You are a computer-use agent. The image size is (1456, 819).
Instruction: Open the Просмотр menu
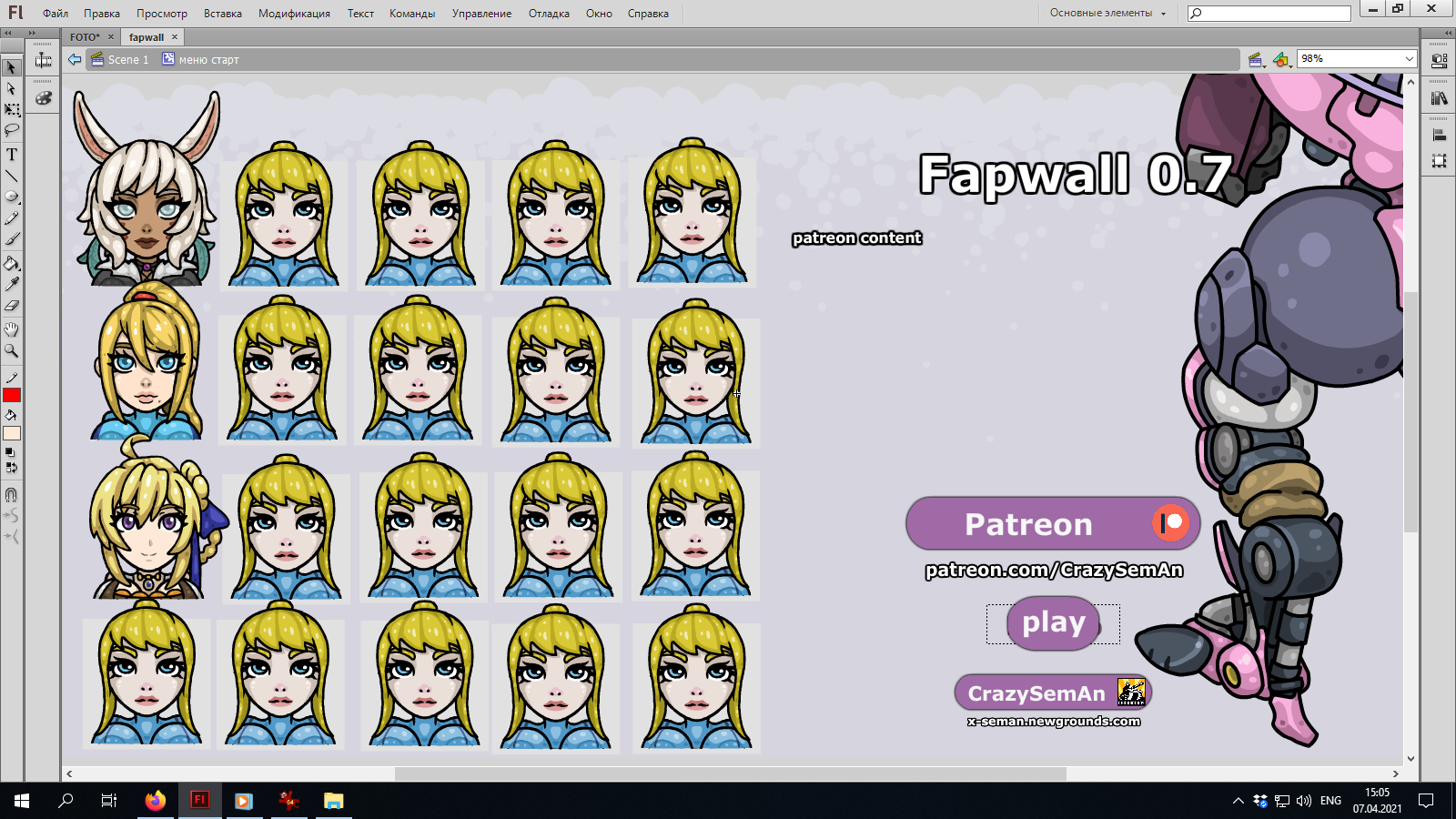click(x=162, y=14)
